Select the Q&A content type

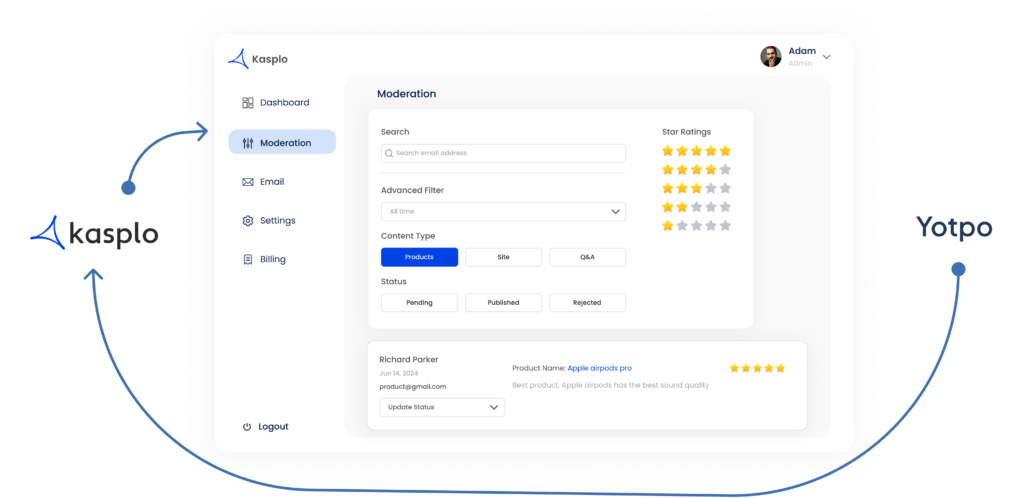click(x=587, y=257)
